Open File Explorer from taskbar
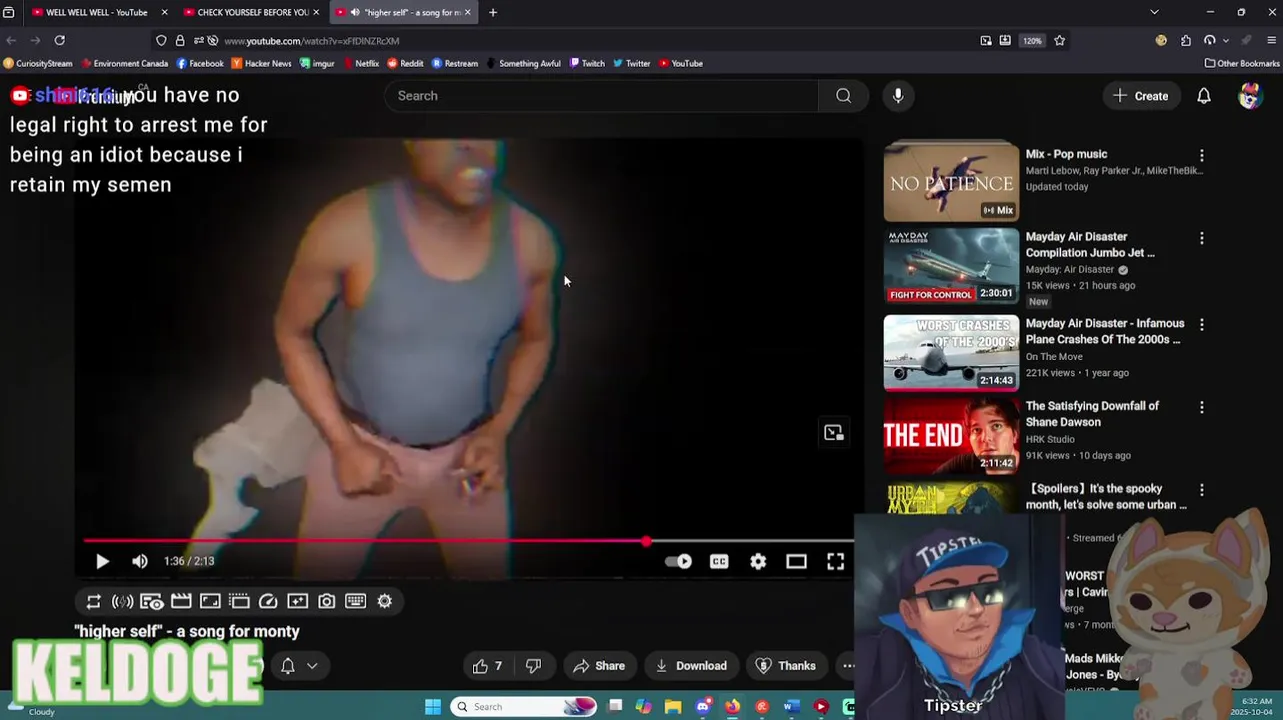Screen dimensions: 1283x720 [673, 707]
